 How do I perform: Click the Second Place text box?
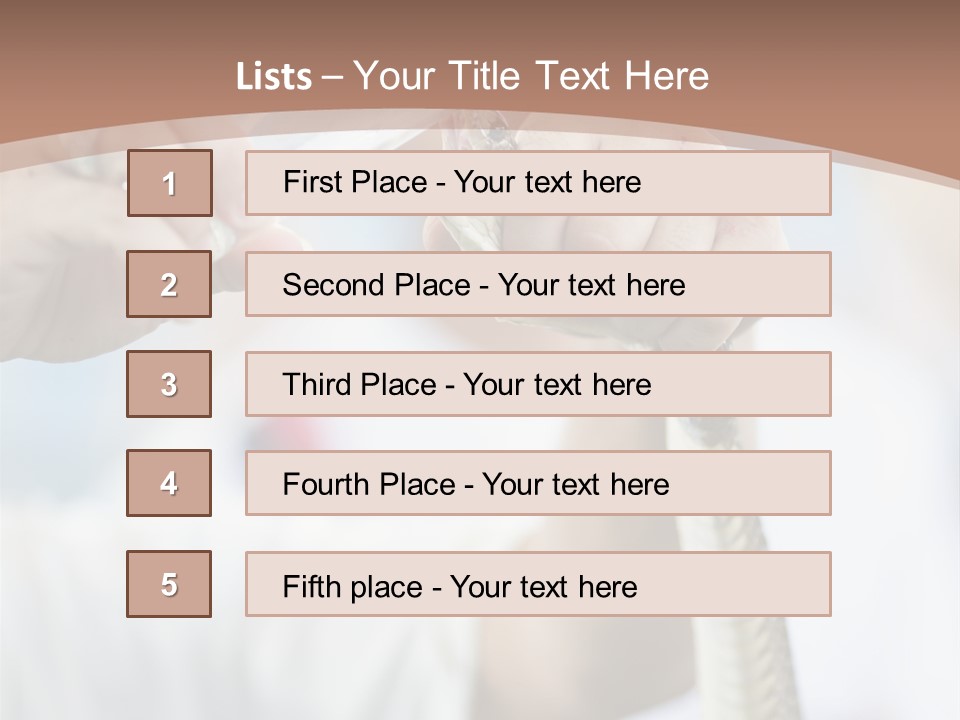click(x=538, y=284)
